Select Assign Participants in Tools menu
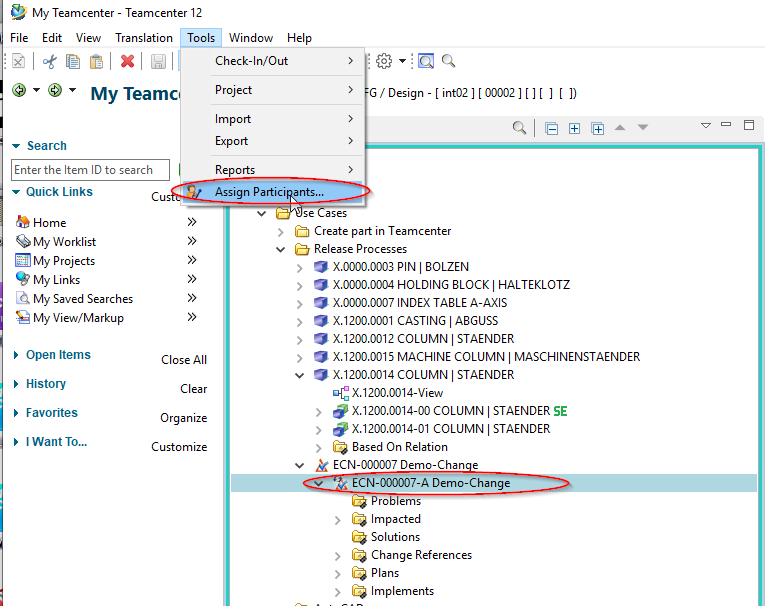 coord(268,191)
